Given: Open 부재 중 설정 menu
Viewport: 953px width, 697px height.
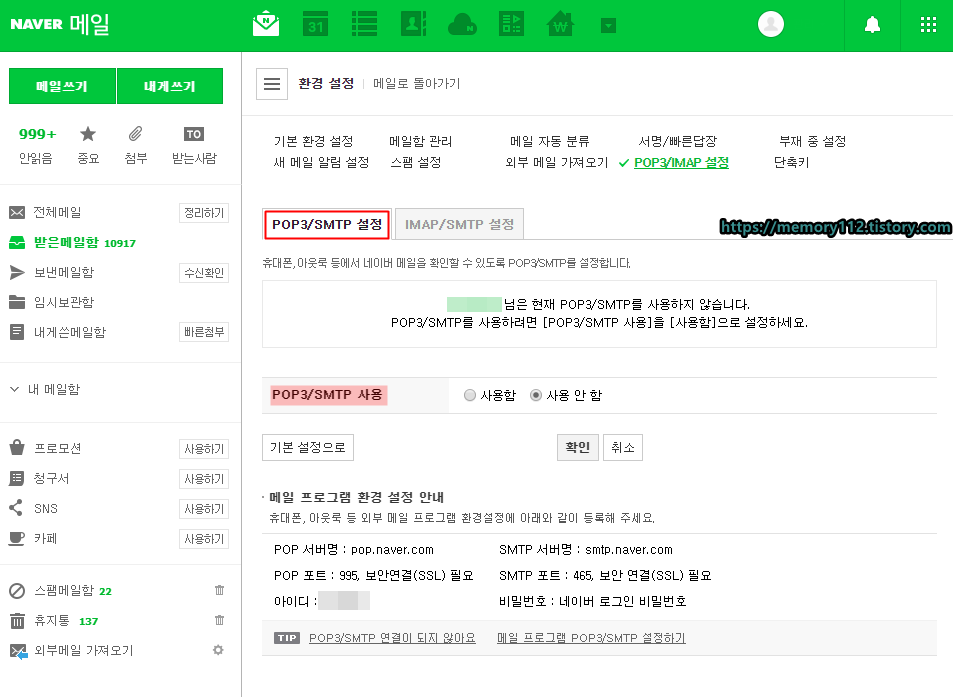Looking at the screenshot, I should (x=812, y=141).
